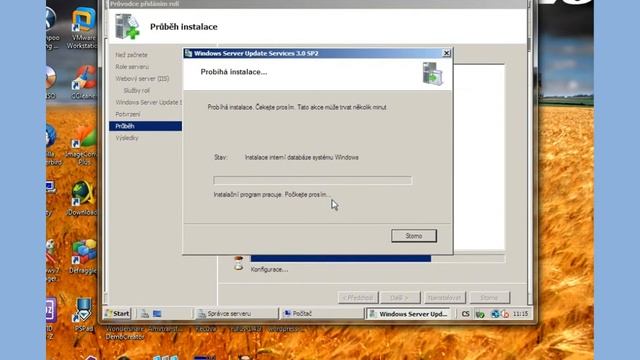Image resolution: width=640 pixels, height=360 pixels.
Task: Open Server Manager quick launch icon
Action: [144, 313]
